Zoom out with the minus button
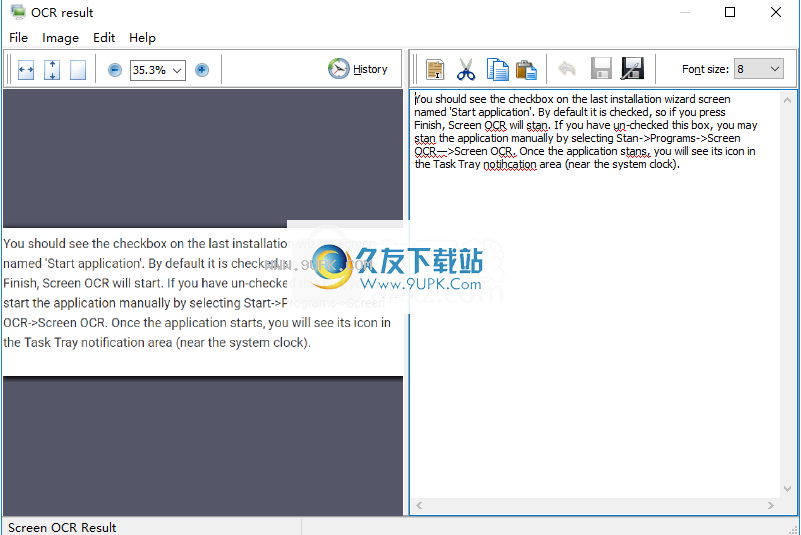 115,70
